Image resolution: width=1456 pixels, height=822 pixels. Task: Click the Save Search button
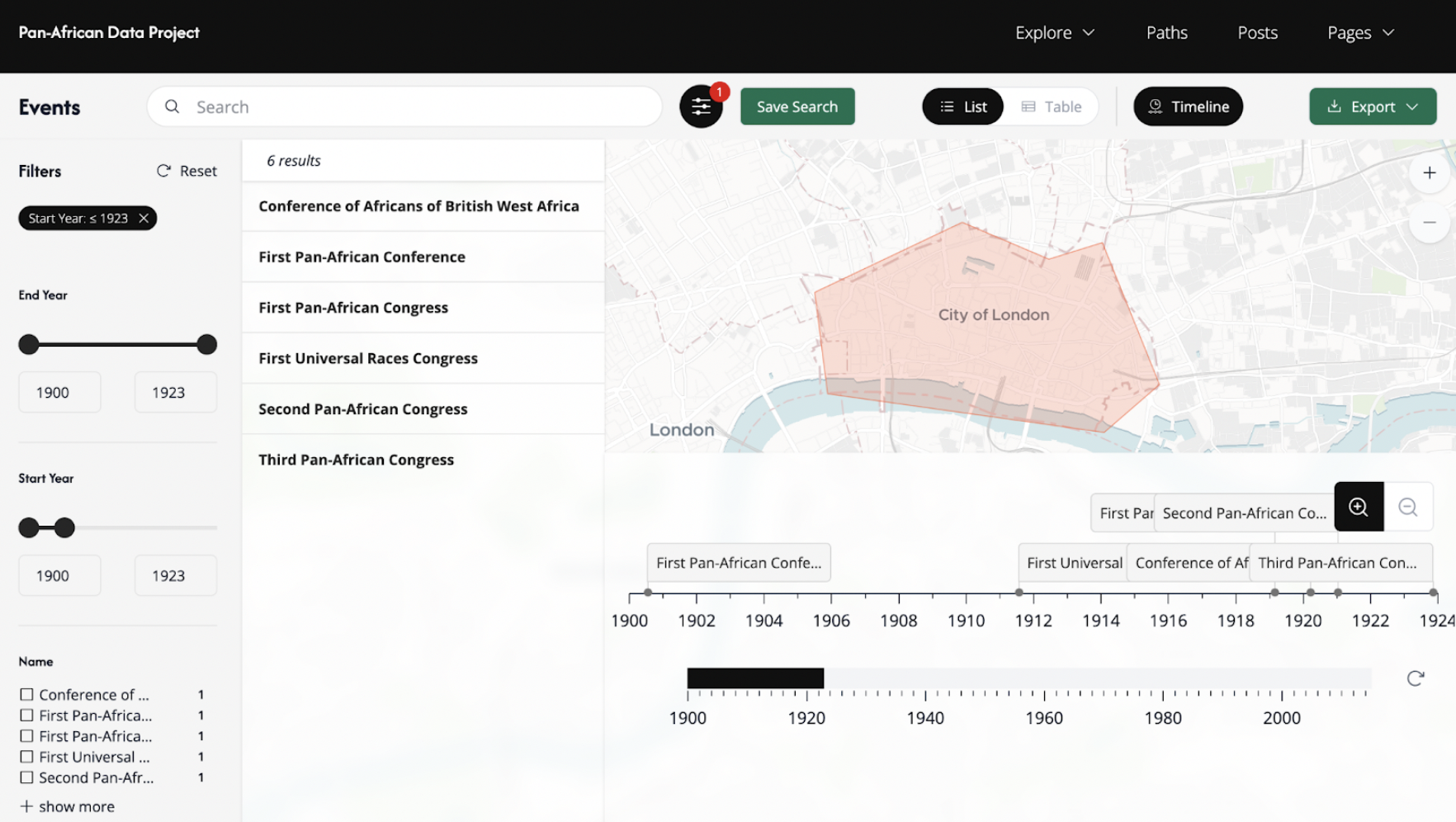pyautogui.click(x=797, y=106)
